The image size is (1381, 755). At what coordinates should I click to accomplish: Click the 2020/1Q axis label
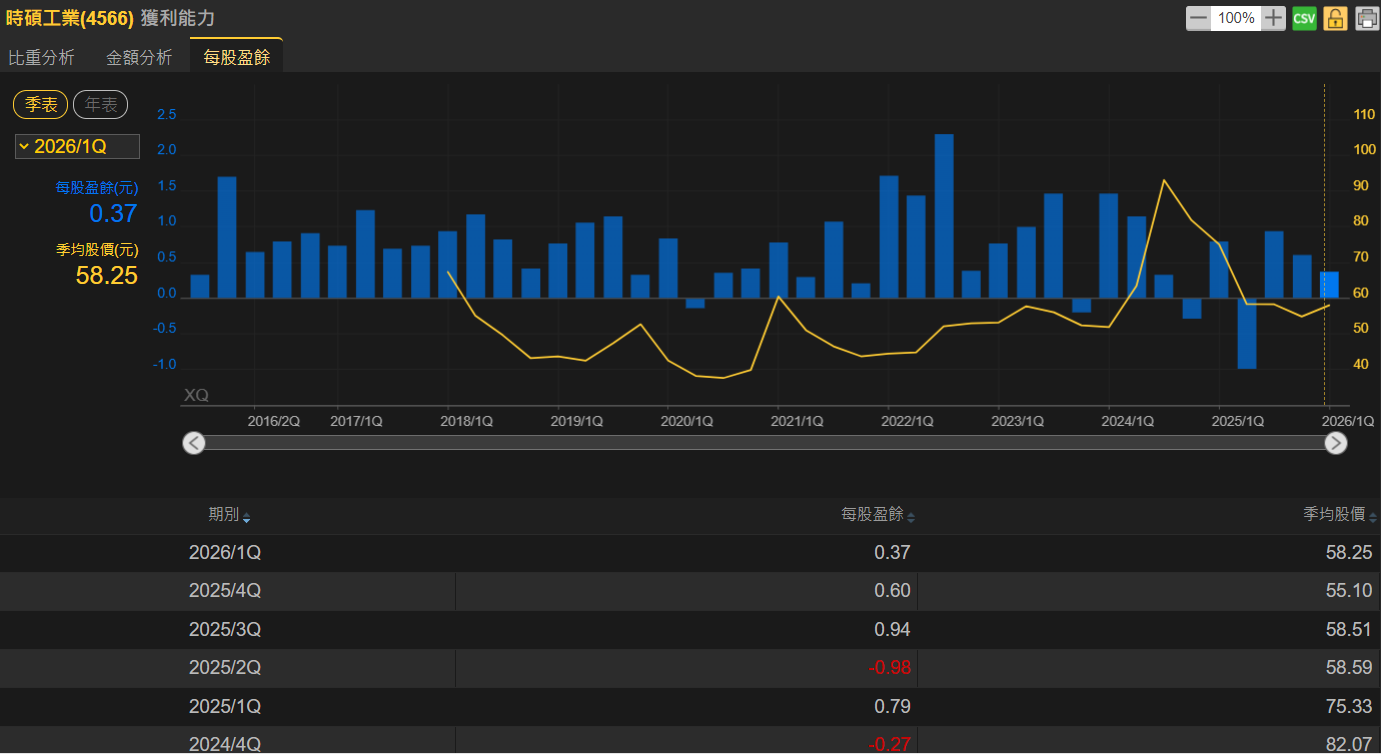pyautogui.click(x=687, y=422)
